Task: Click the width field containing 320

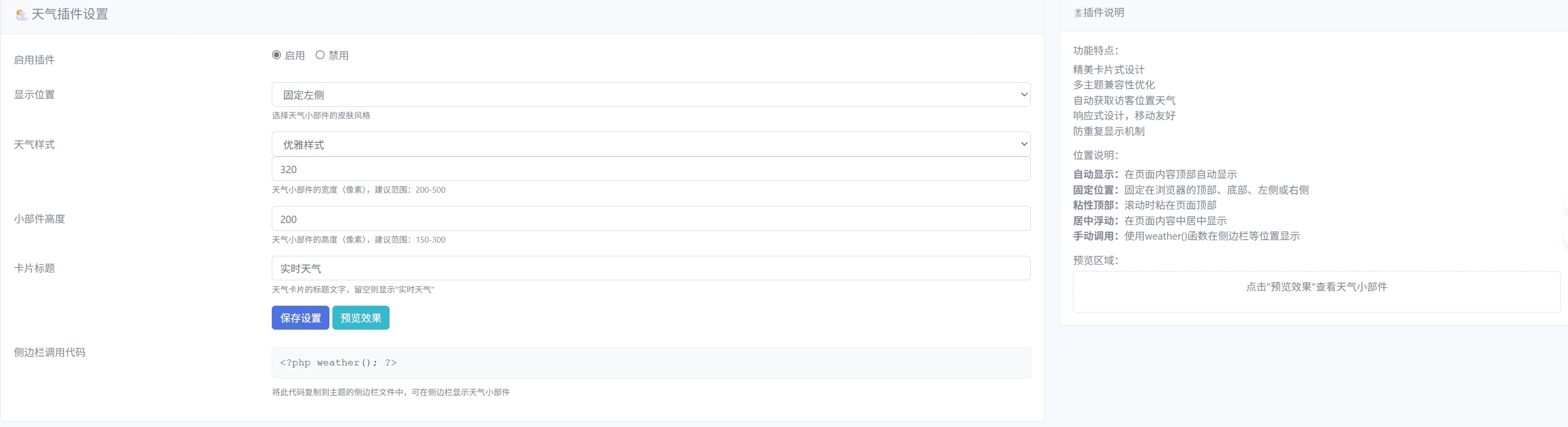Action: 650,169
